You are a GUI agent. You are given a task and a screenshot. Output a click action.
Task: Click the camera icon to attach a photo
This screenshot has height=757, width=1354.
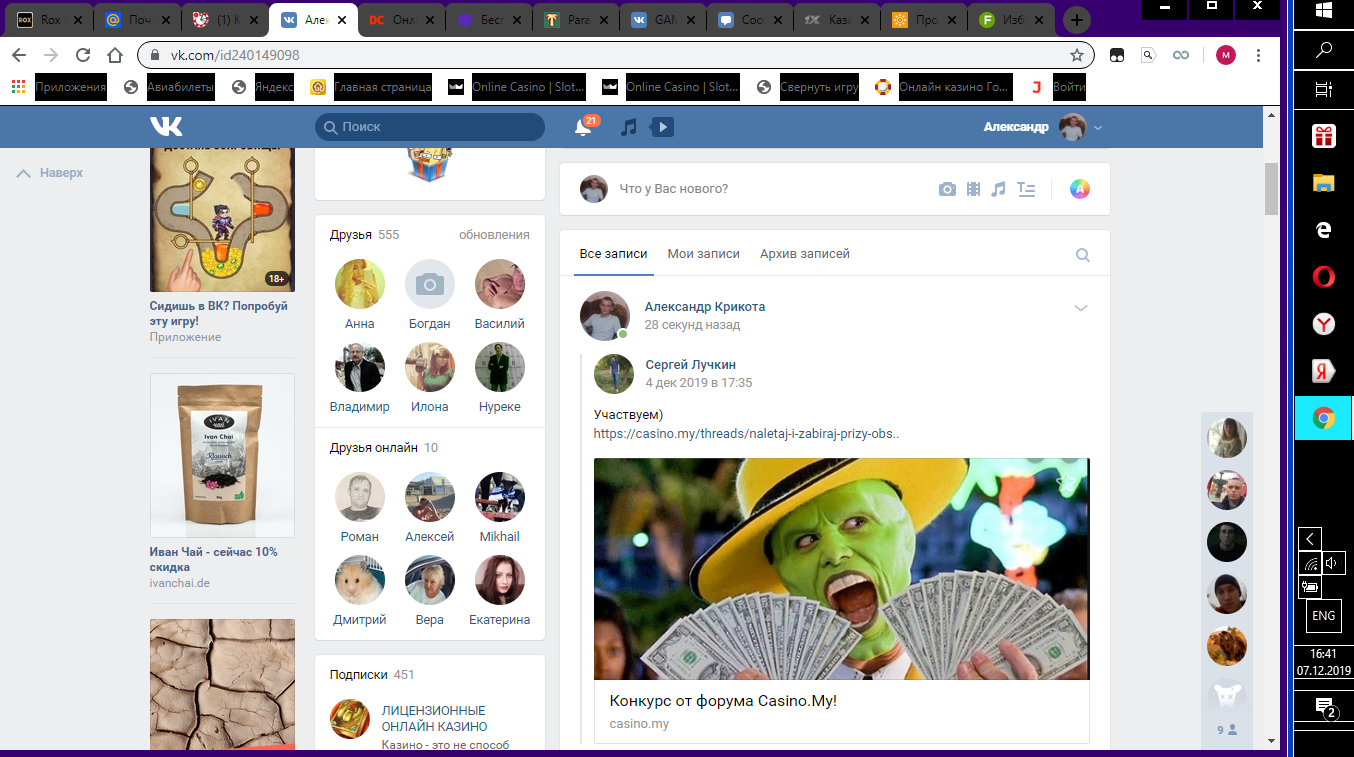(946, 188)
